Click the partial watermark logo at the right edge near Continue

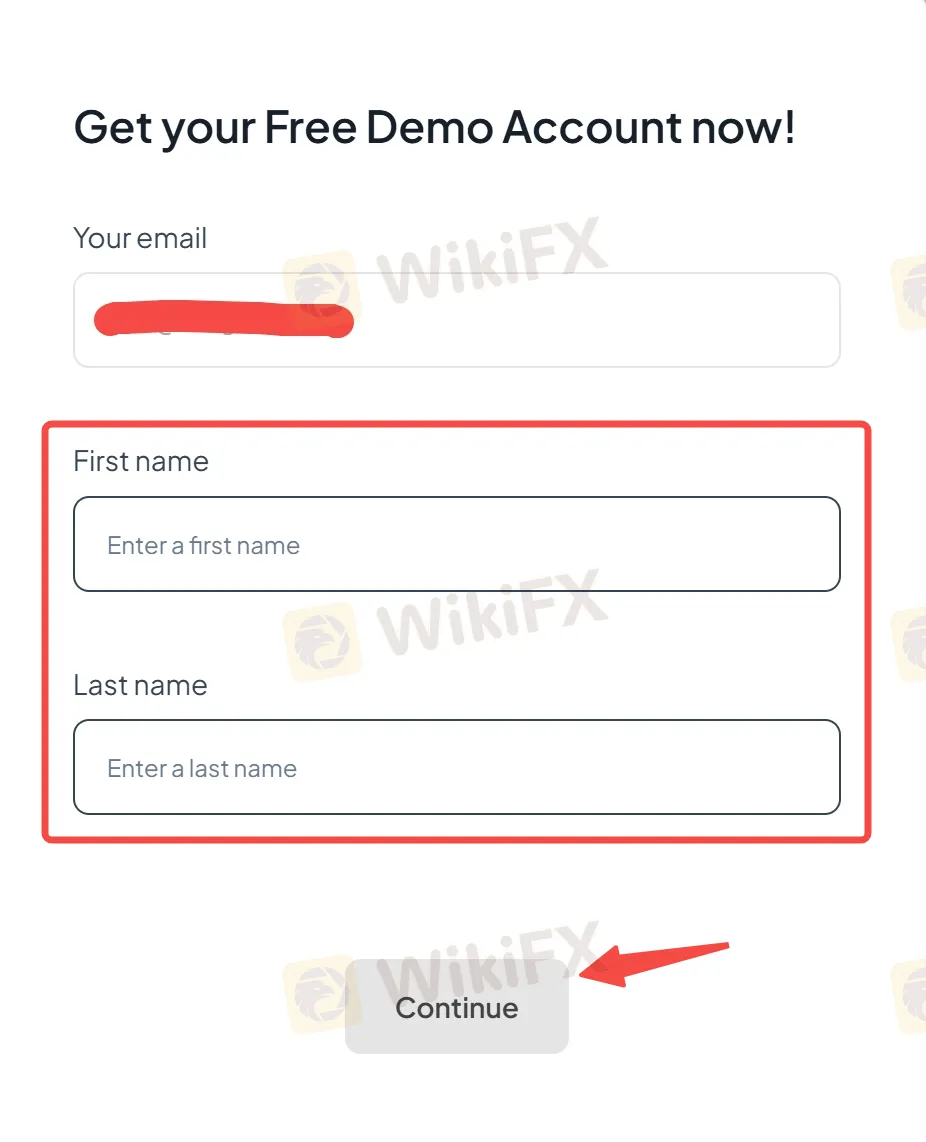pyautogui.click(x=909, y=996)
